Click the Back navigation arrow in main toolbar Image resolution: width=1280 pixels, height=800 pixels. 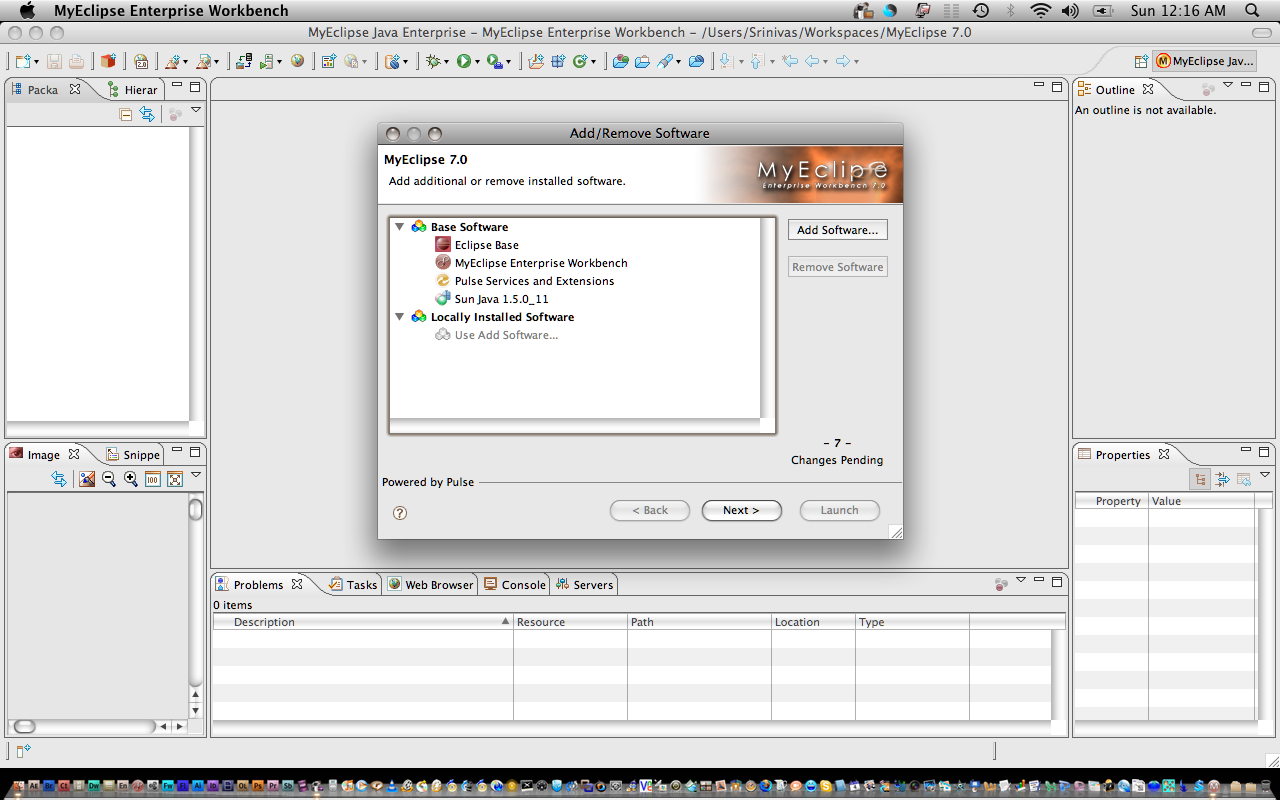pyautogui.click(x=813, y=61)
